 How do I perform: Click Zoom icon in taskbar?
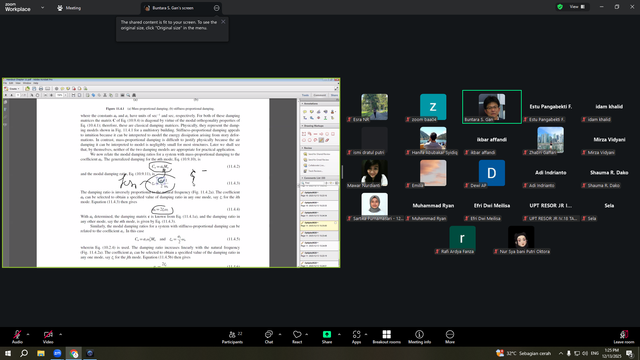(x=57, y=353)
